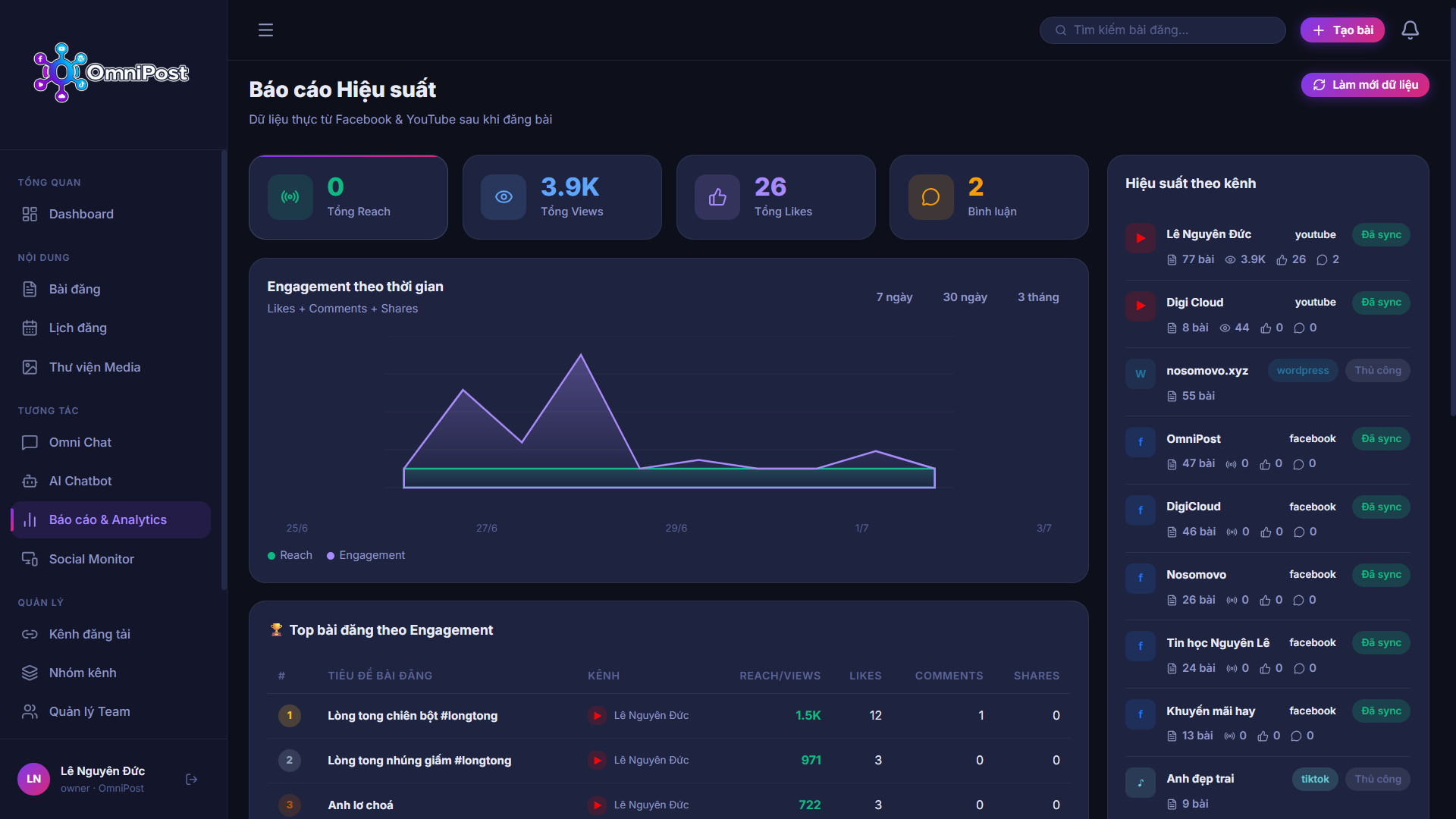Click the logout icon beside Lê Nguyên Đức
The image size is (1456, 819).
tap(191, 780)
